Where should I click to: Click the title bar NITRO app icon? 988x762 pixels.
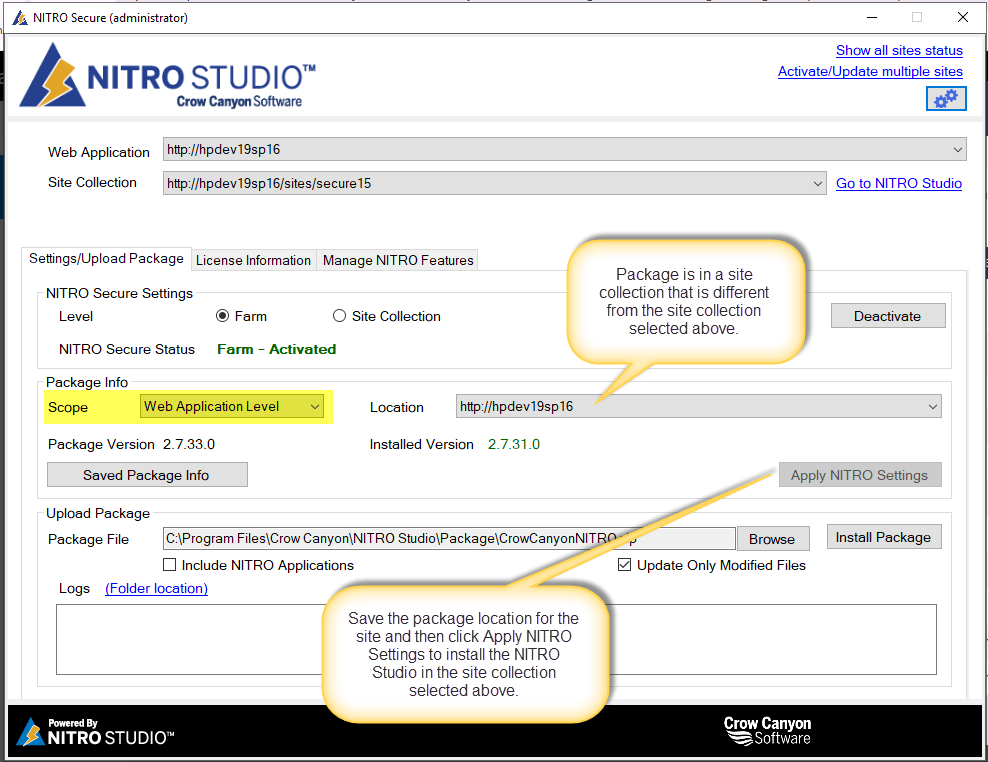point(20,17)
